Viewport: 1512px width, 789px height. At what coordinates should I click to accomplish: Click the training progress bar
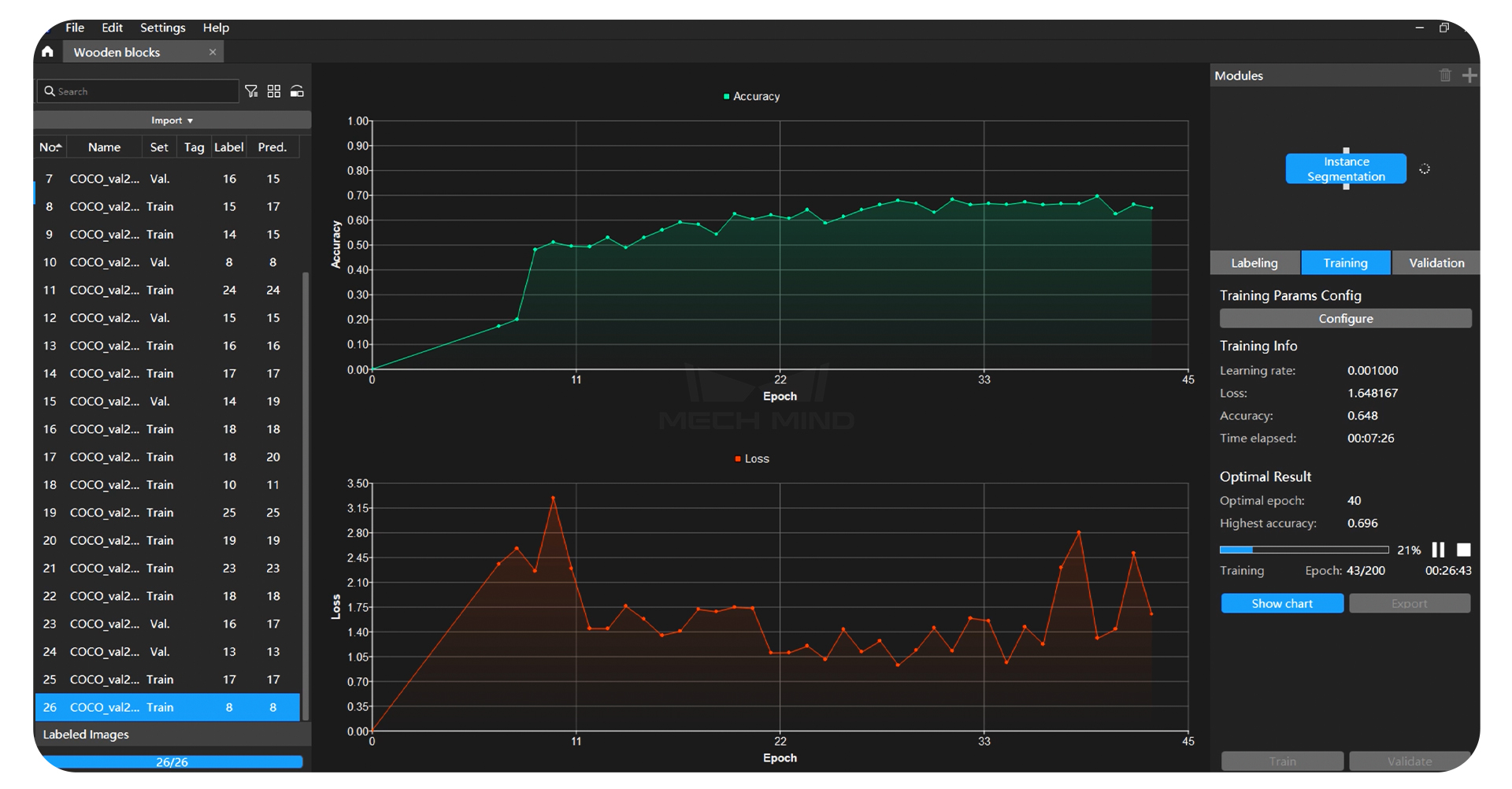point(1303,550)
